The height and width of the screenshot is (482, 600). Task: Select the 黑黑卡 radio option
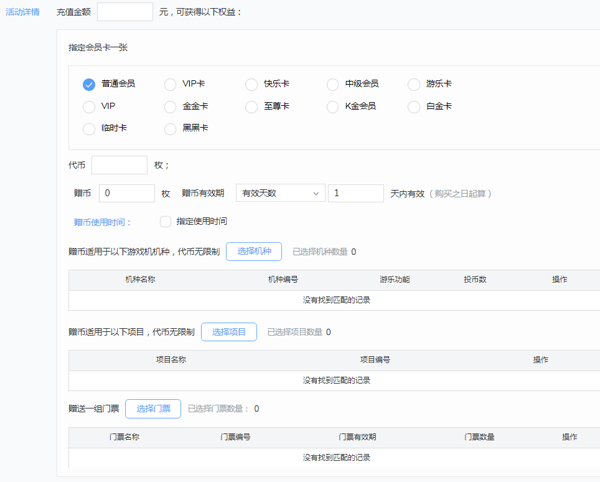pyautogui.click(x=170, y=129)
